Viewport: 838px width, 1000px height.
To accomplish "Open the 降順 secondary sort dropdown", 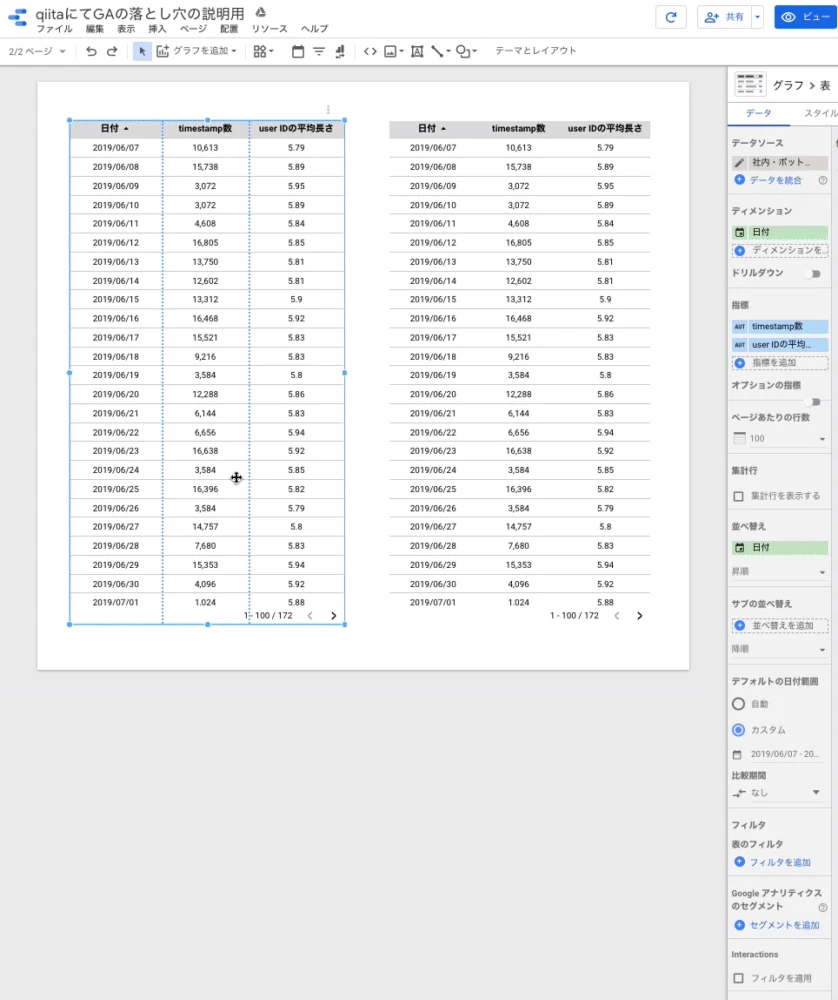I will [x=779, y=649].
